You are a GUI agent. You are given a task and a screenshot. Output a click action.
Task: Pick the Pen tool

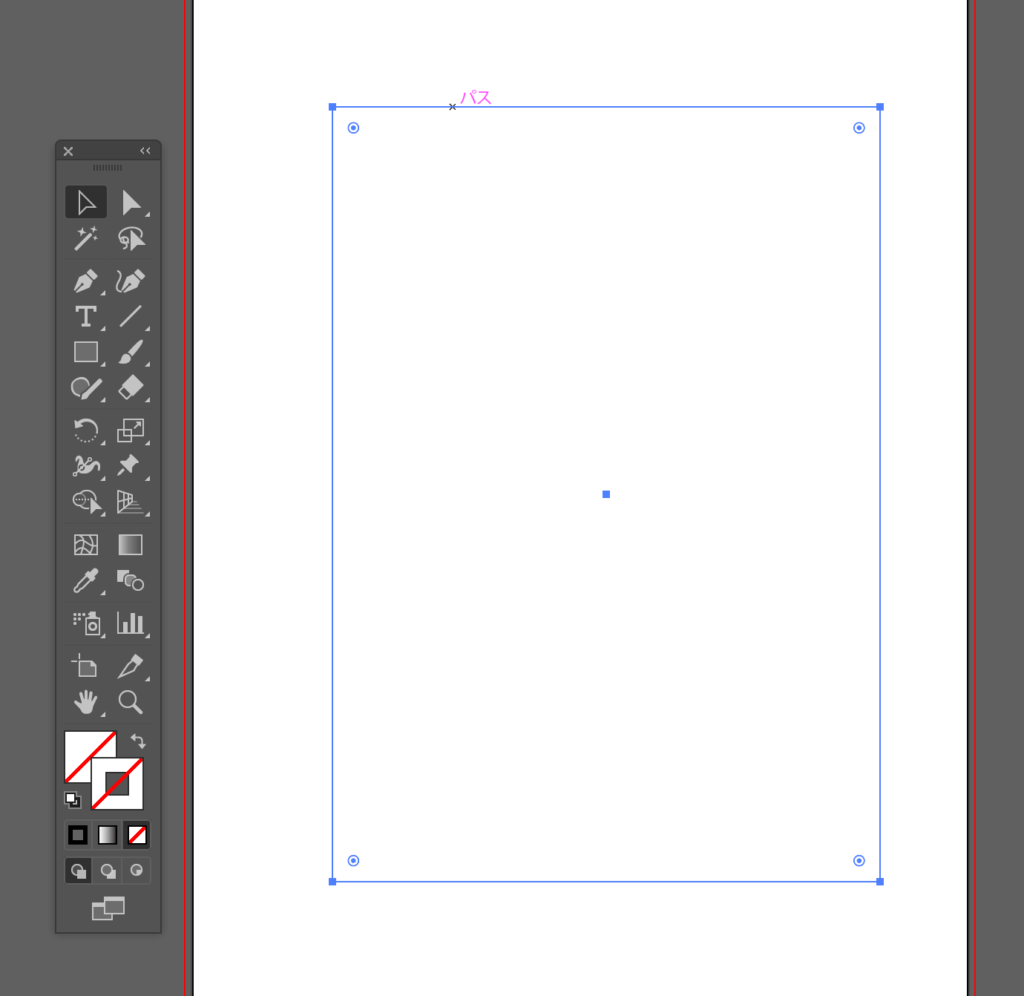86,280
